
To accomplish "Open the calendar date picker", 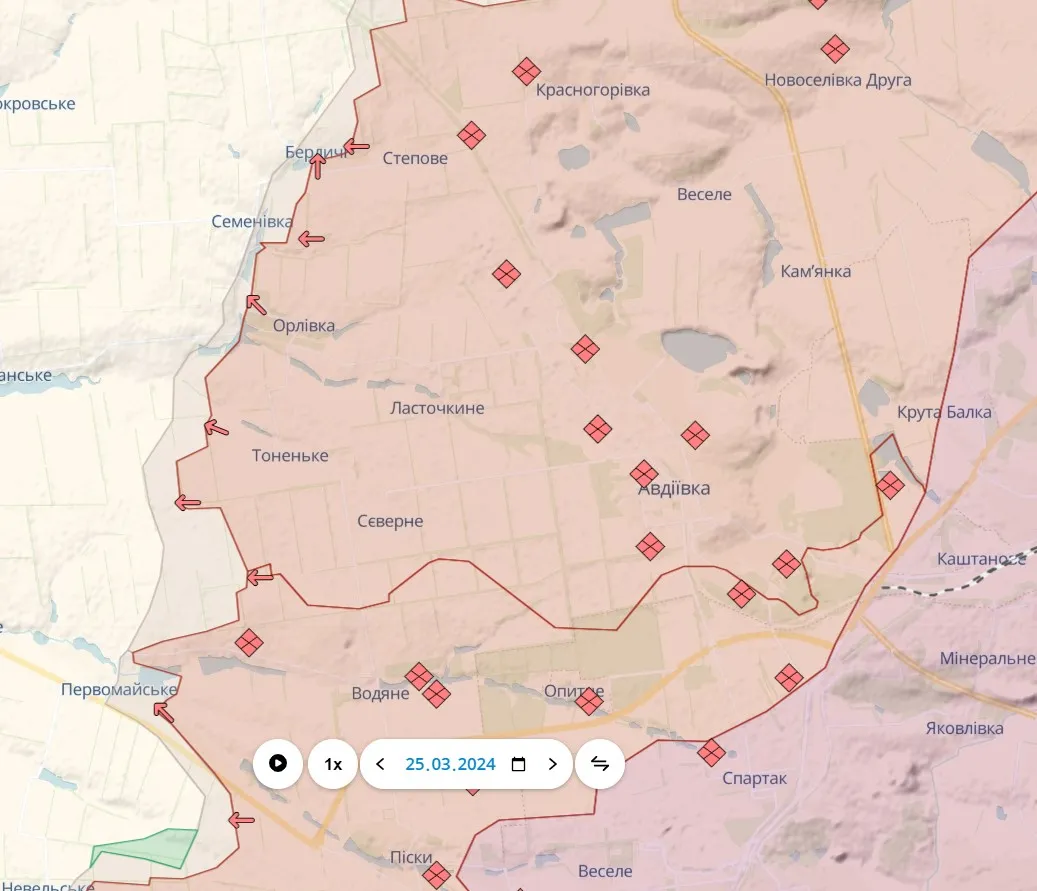I will [518, 764].
